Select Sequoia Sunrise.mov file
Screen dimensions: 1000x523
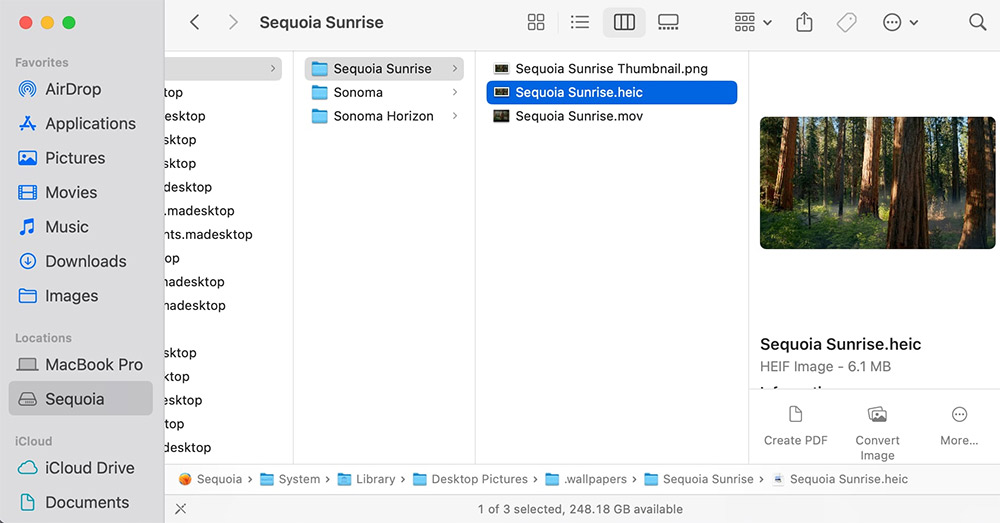pos(612,116)
